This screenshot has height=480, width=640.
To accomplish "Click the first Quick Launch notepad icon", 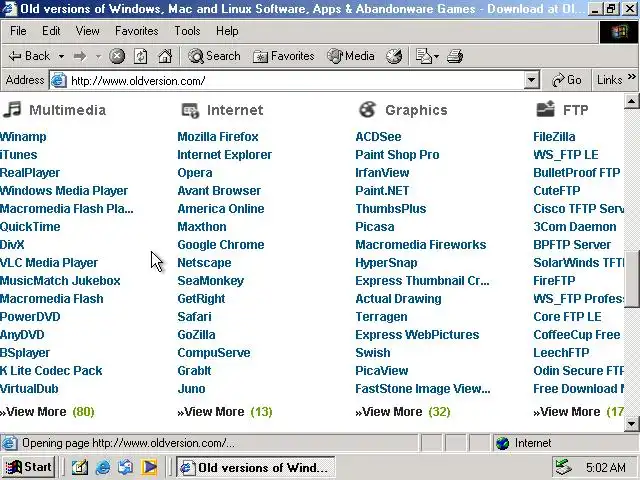I will 80,467.
